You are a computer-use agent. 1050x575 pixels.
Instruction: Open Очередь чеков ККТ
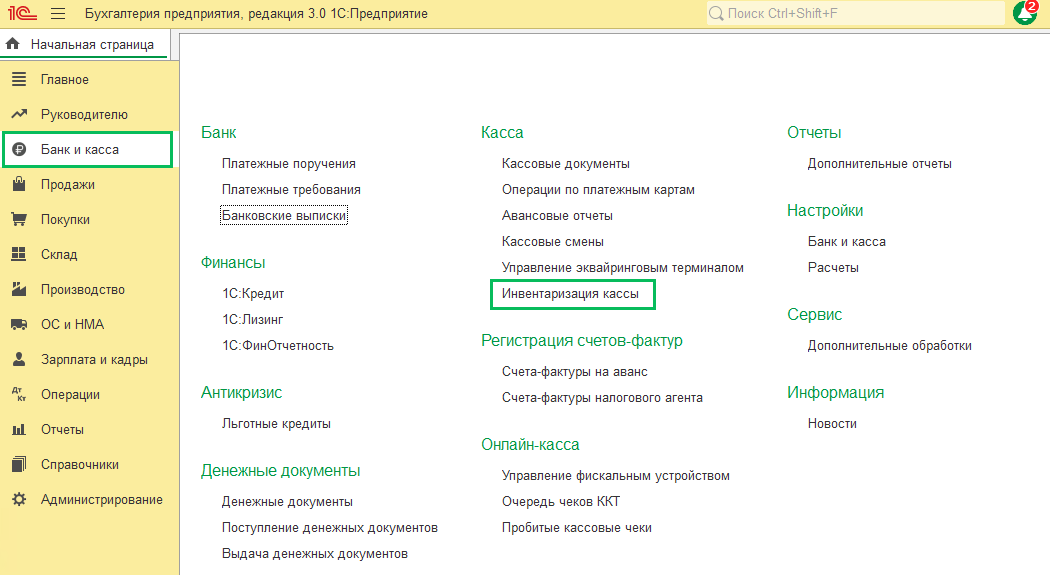tap(560, 501)
